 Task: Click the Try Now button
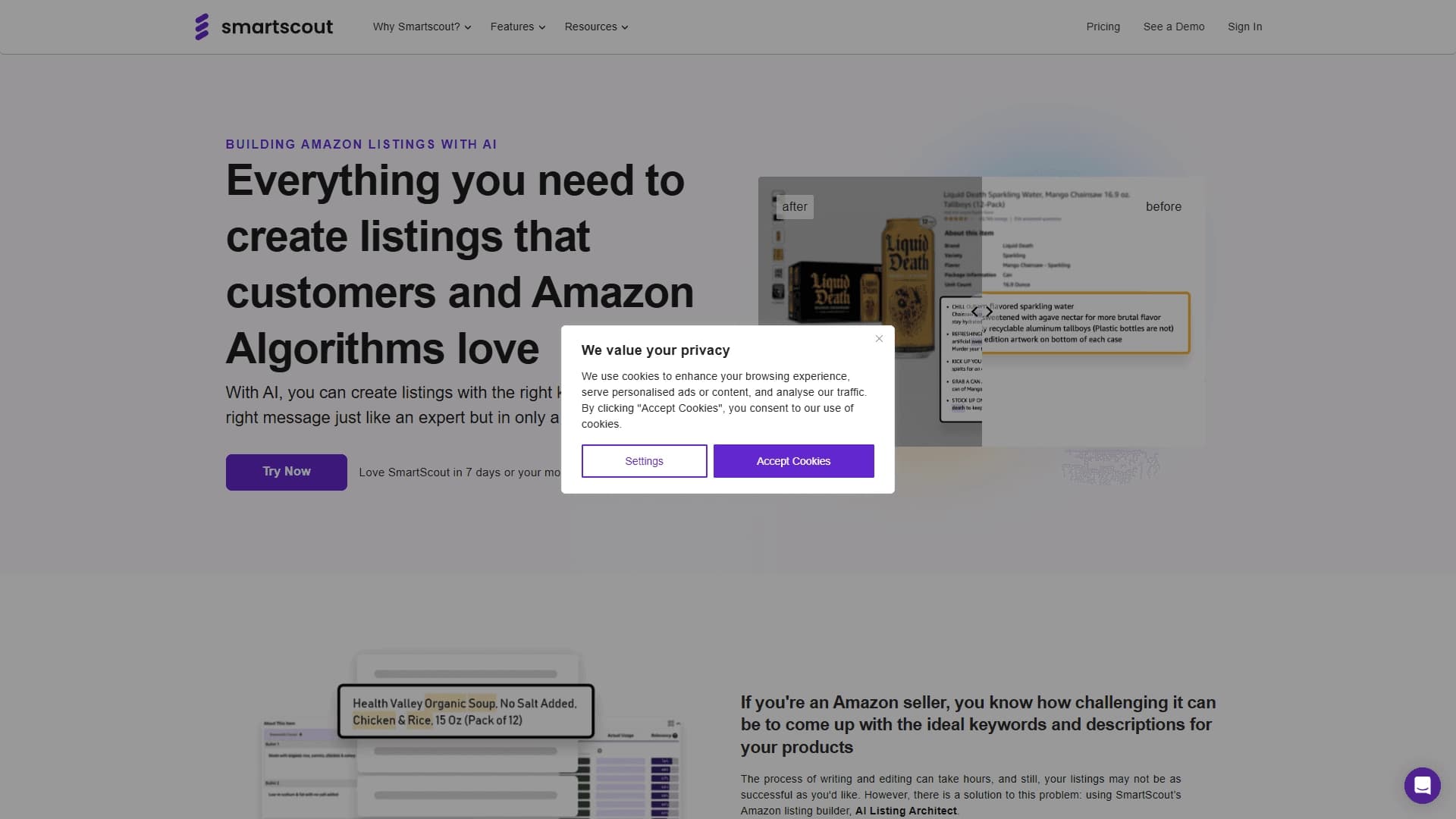pos(286,472)
